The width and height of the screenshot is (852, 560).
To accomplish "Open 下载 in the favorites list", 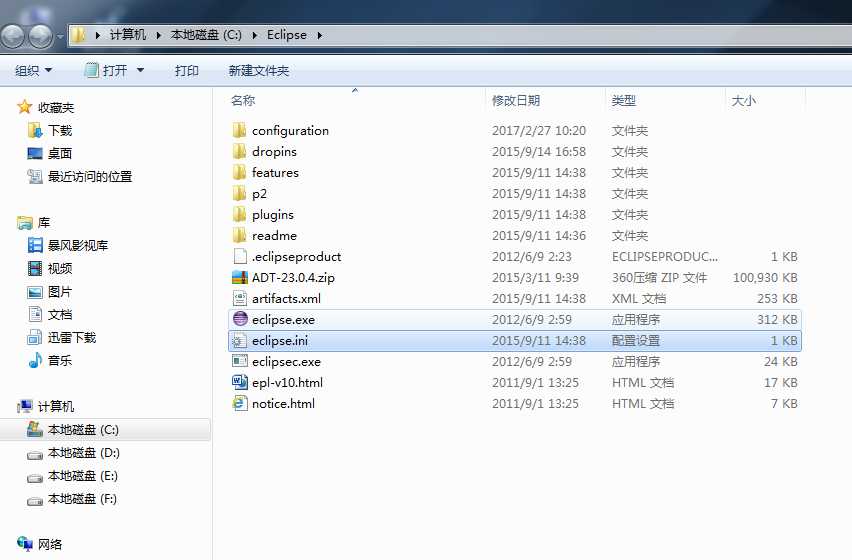I will (x=60, y=131).
